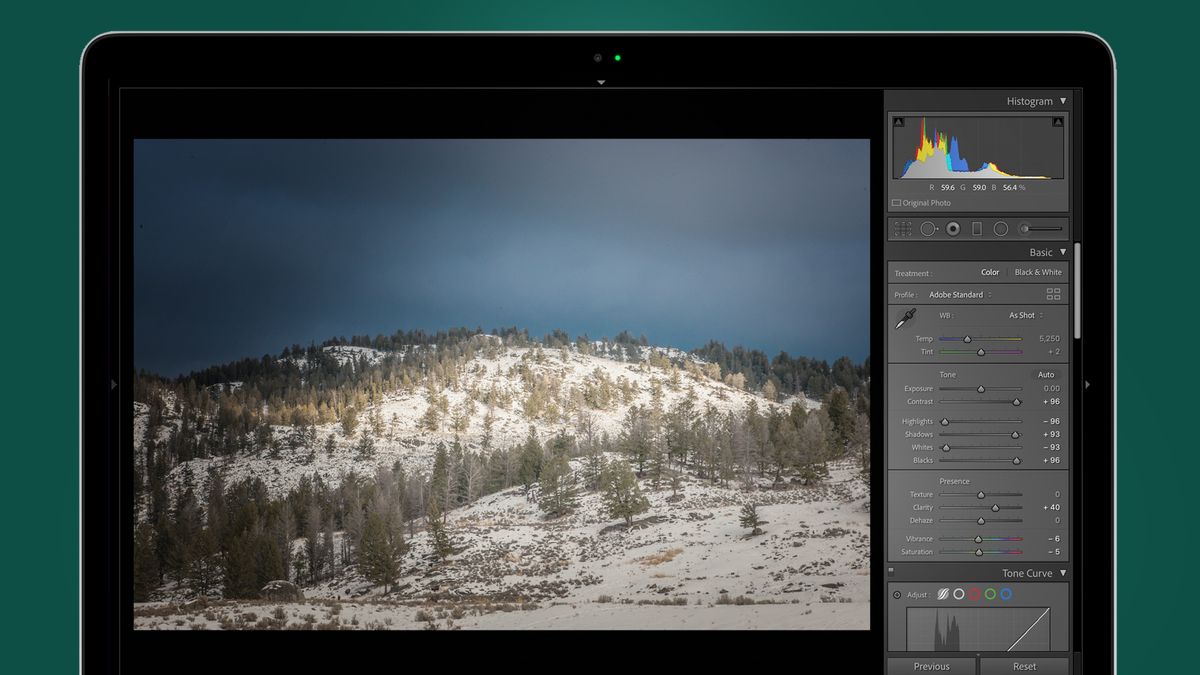The height and width of the screenshot is (675, 1200).
Task: Open the Profile Browser grid icon
Action: (x=1052, y=294)
